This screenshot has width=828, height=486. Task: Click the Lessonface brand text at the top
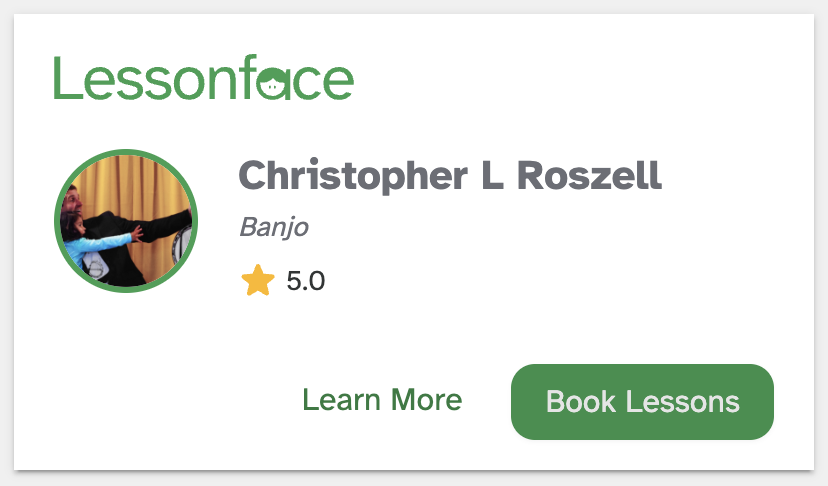pos(203,78)
